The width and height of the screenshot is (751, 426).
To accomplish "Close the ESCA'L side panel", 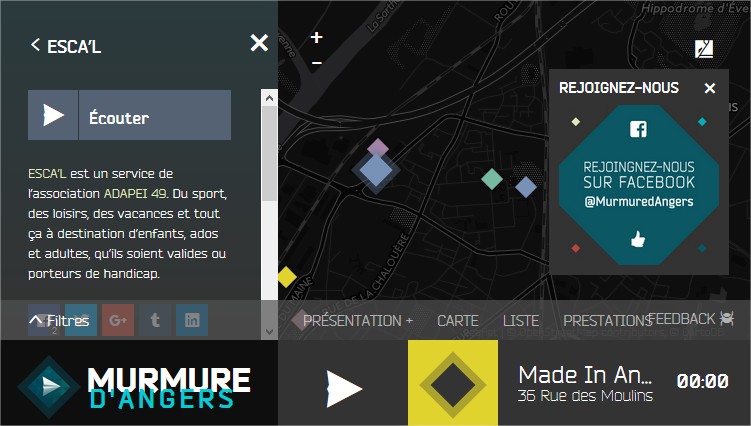I will point(259,43).
